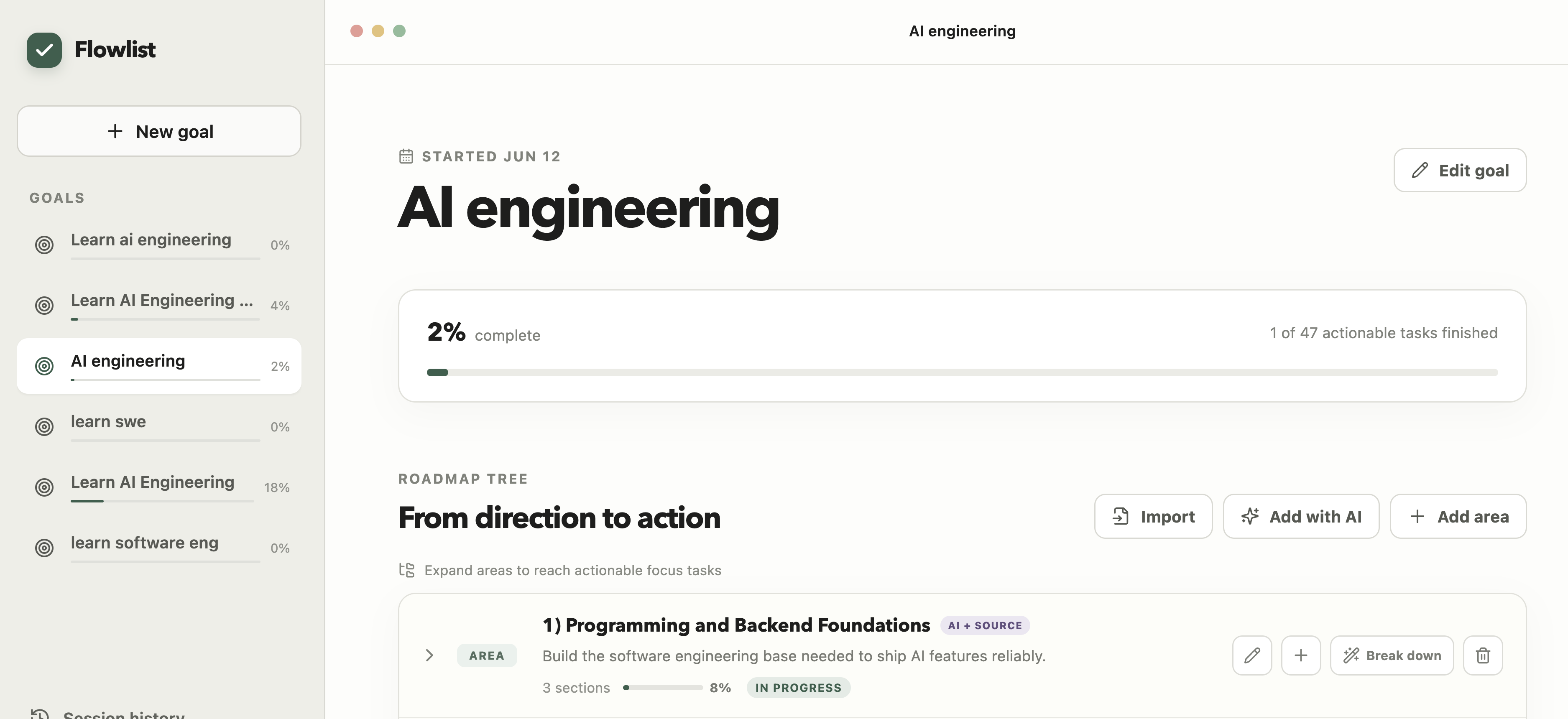Select the Learn ai engineering 0% goal
The height and width of the screenshot is (719, 1568).
coord(159,245)
